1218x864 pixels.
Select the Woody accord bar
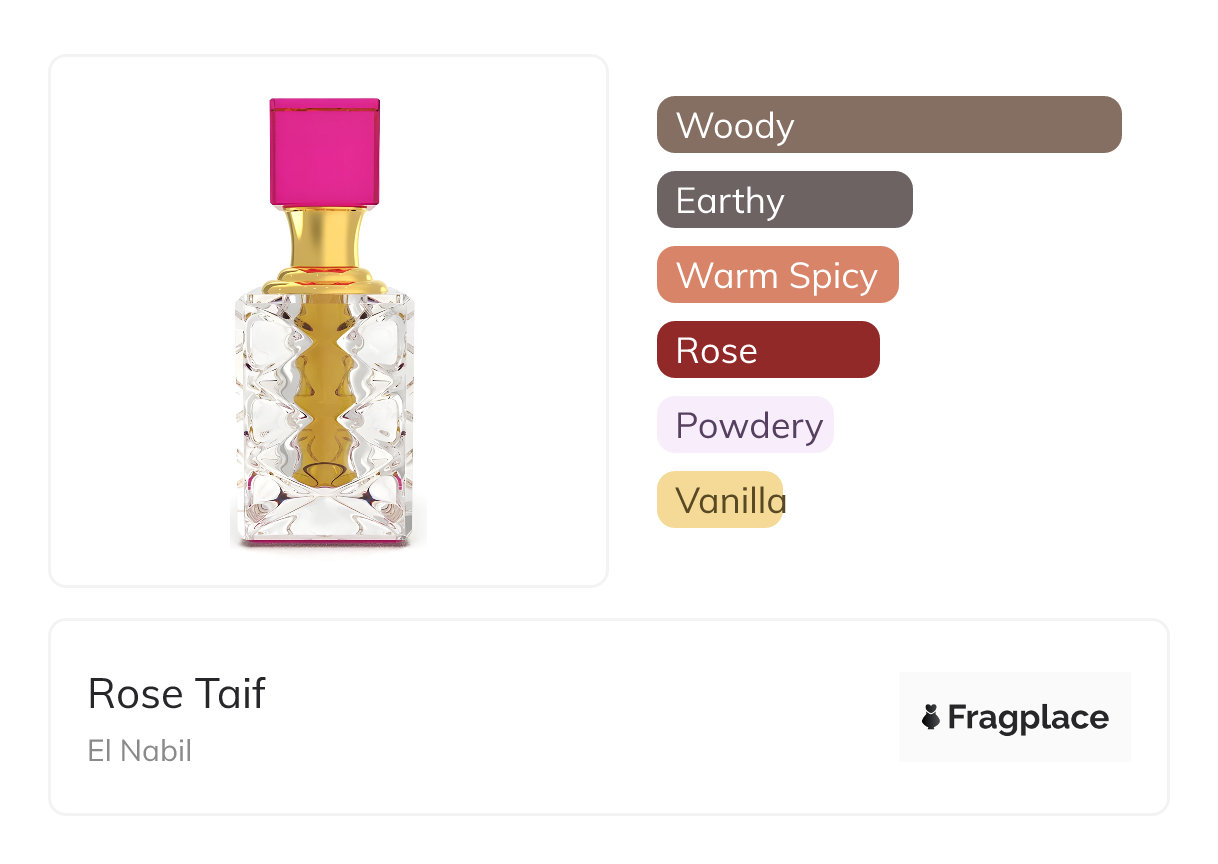888,125
